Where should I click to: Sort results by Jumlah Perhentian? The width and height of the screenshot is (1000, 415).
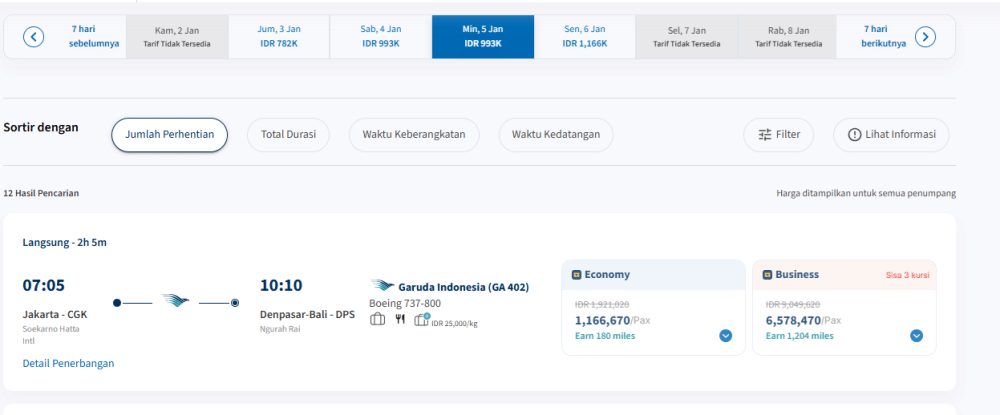pos(169,135)
